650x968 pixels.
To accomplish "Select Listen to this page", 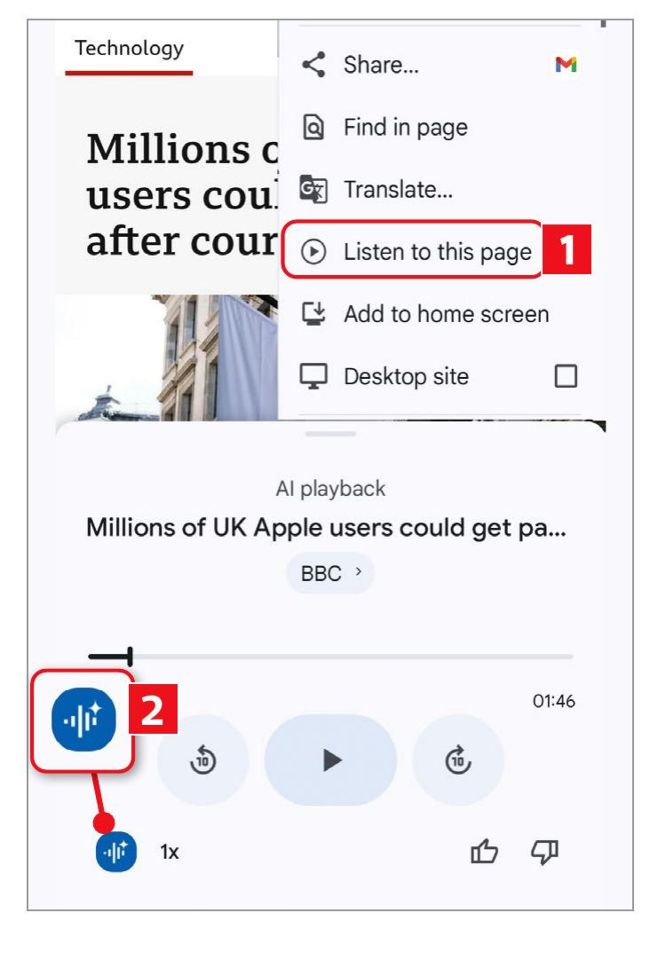I will [412, 251].
